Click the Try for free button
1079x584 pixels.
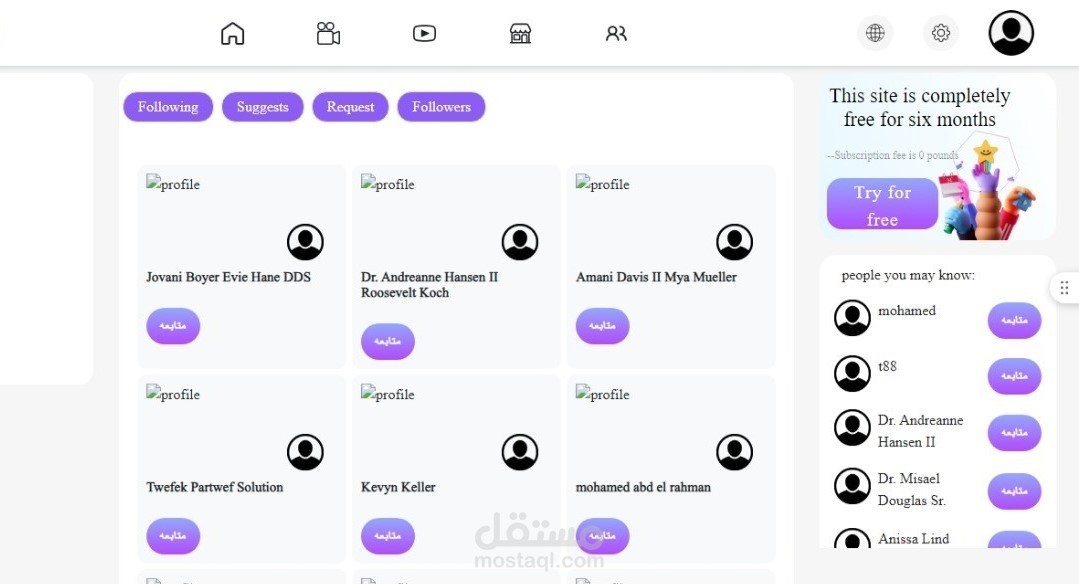coord(882,205)
